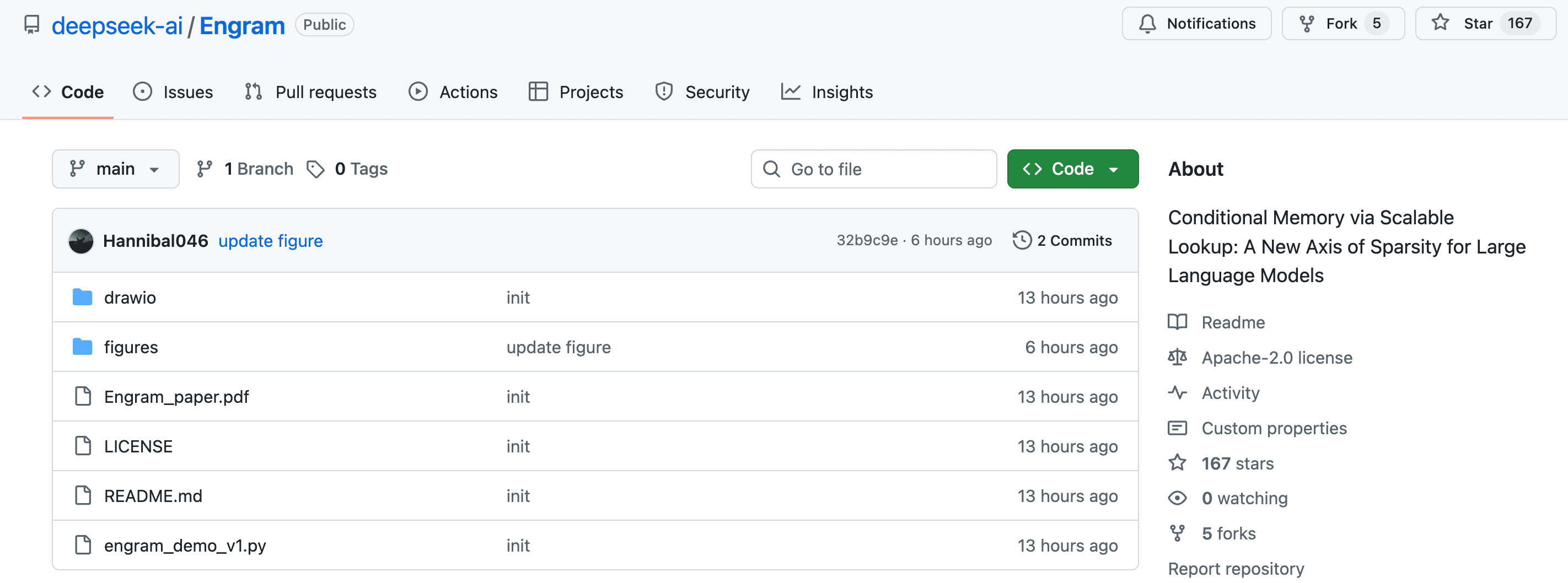Click the deepseek-ai owner link
This screenshot has width=1568, height=583.
[117, 25]
